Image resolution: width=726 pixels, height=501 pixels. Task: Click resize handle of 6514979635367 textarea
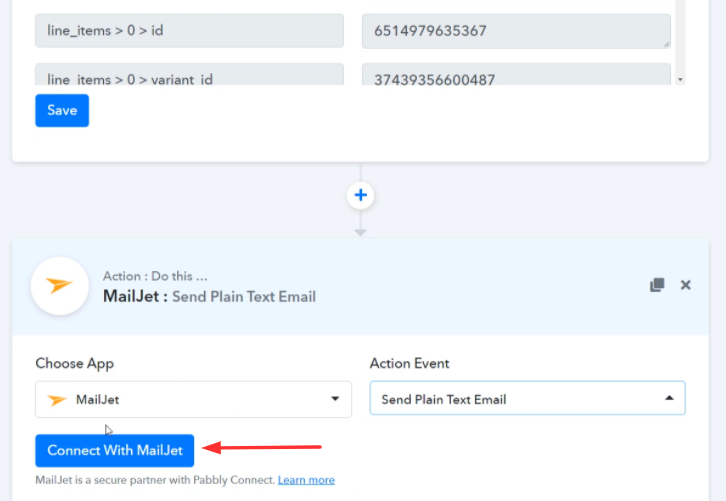(x=666, y=44)
